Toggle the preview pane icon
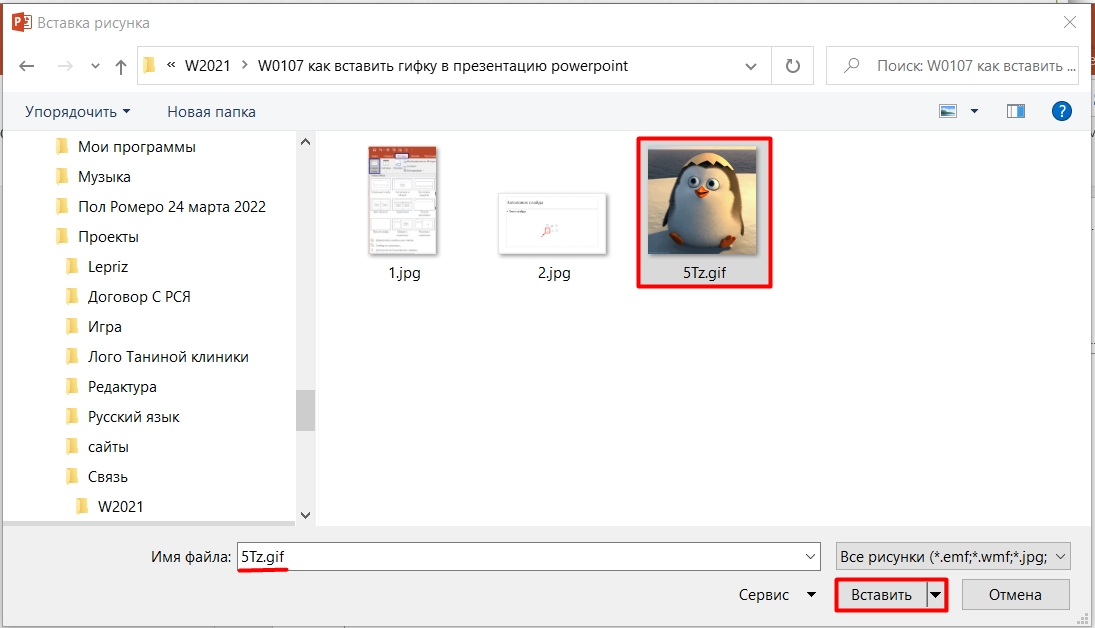Screen dimensions: 1095x628 [x=1015, y=111]
